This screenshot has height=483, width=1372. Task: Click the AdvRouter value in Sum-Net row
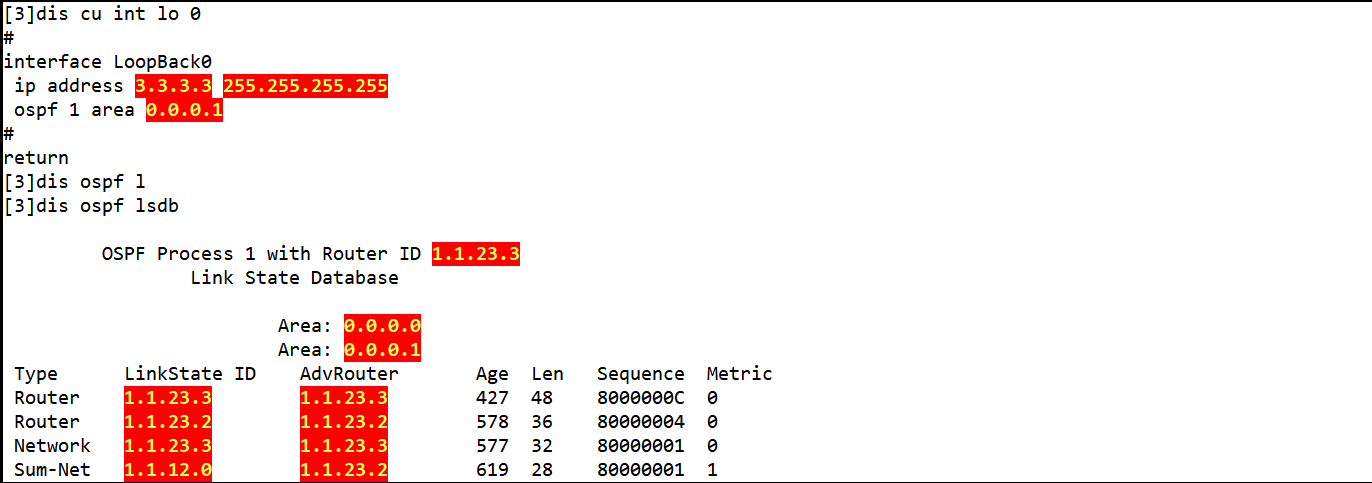(343, 470)
